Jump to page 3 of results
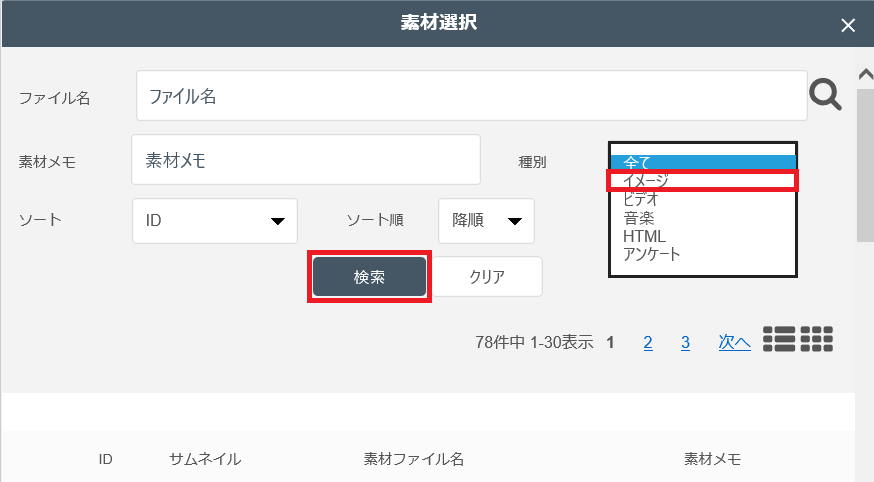The image size is (874, 482). click(x=685, y=343)
